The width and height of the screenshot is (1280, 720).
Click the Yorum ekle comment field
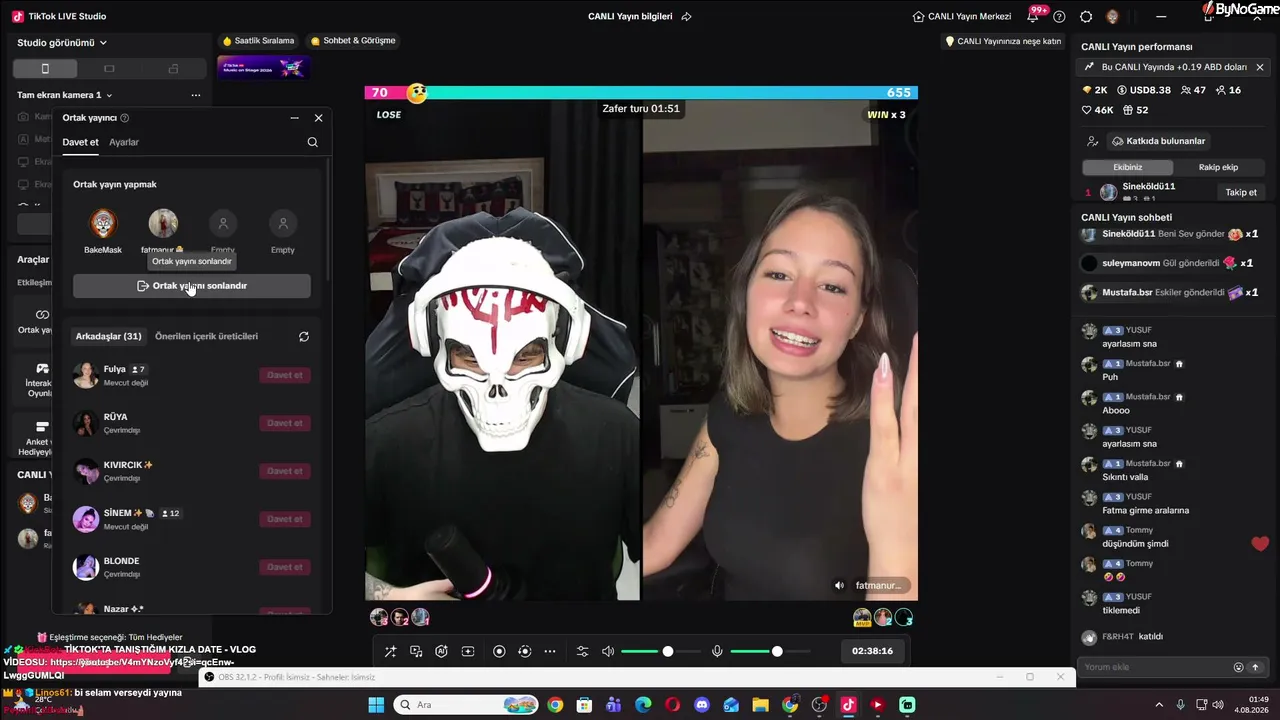(1157, 667)
